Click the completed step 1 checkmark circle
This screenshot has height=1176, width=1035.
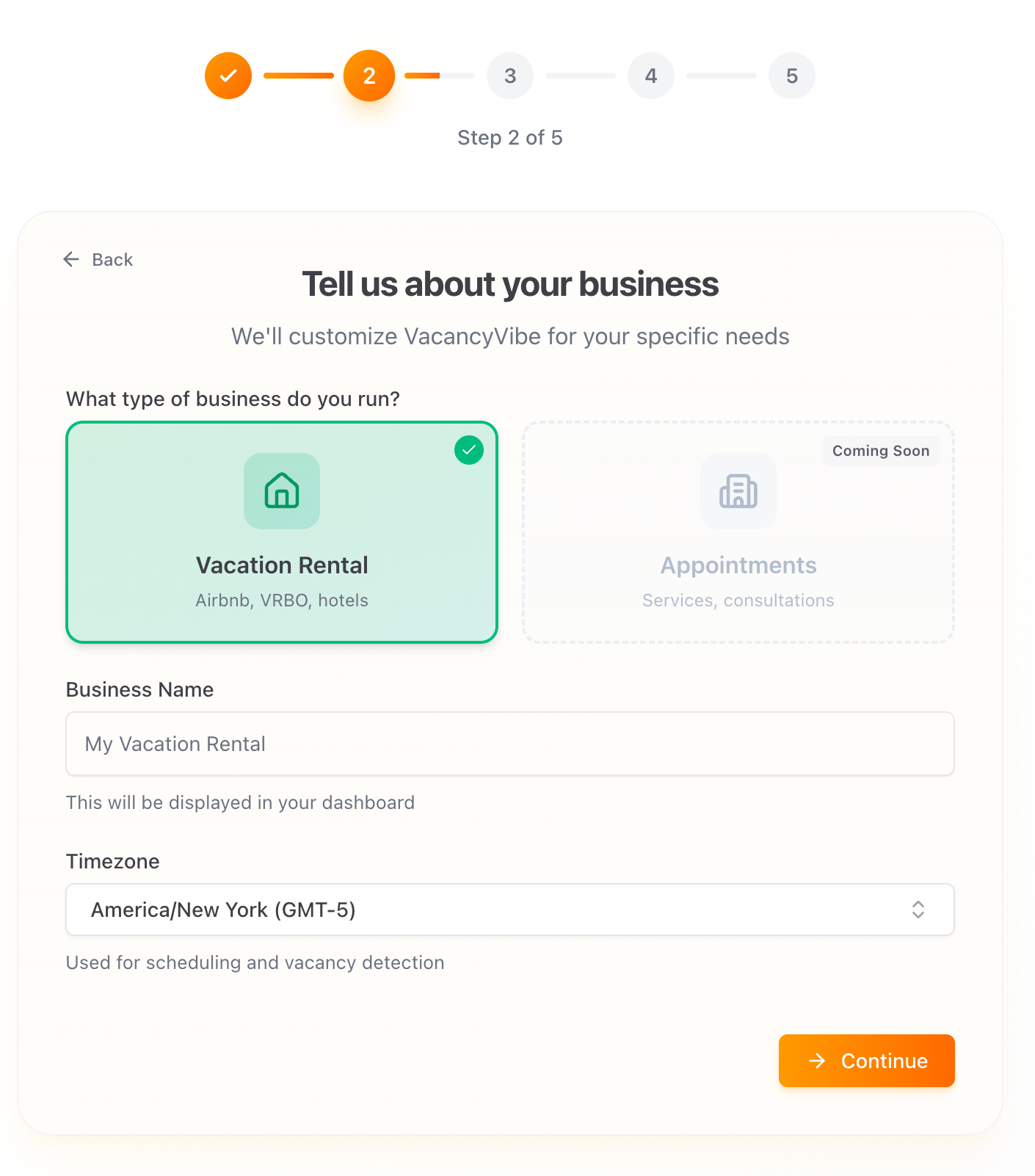228,75
